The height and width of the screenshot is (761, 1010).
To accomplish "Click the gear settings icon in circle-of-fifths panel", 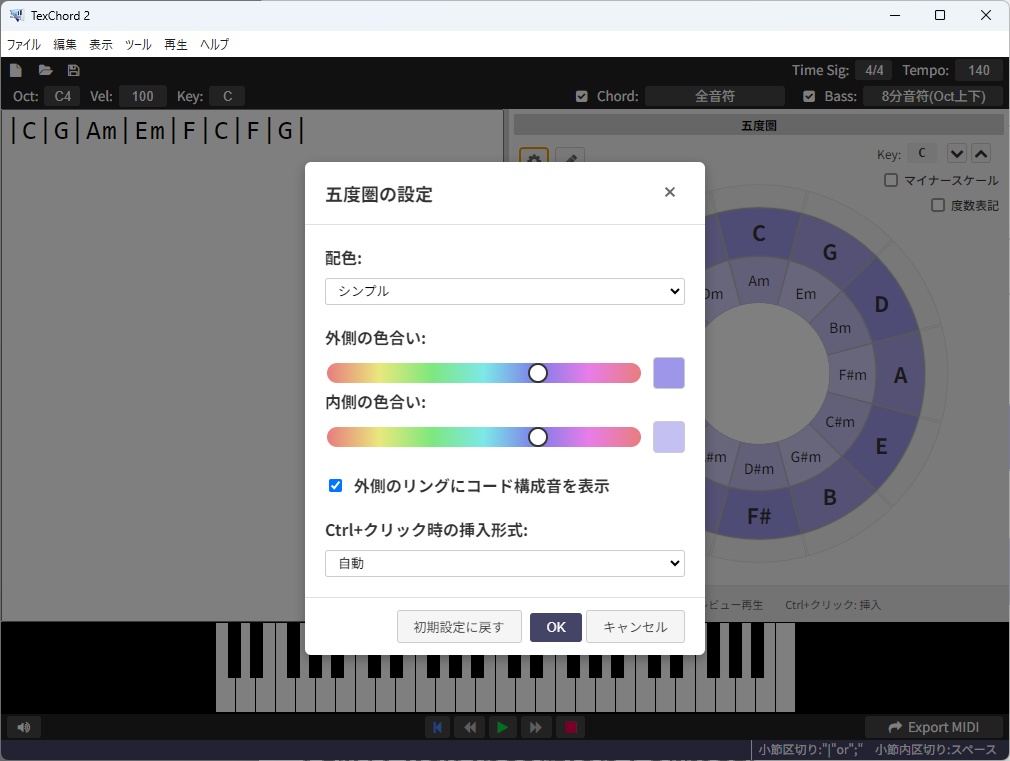I will 534,157.
